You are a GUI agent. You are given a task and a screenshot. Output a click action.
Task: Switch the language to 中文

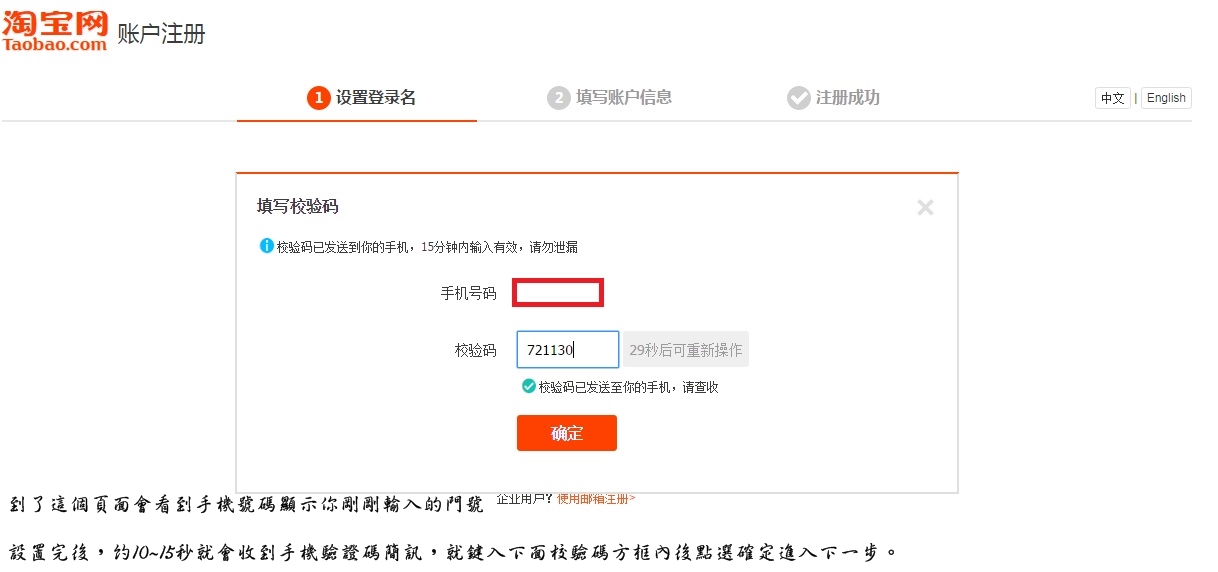(1112, 98)
